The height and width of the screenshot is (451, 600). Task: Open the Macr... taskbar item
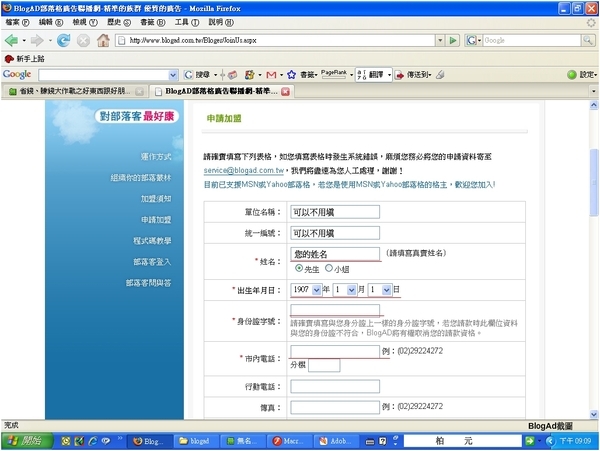pos(289,441)
